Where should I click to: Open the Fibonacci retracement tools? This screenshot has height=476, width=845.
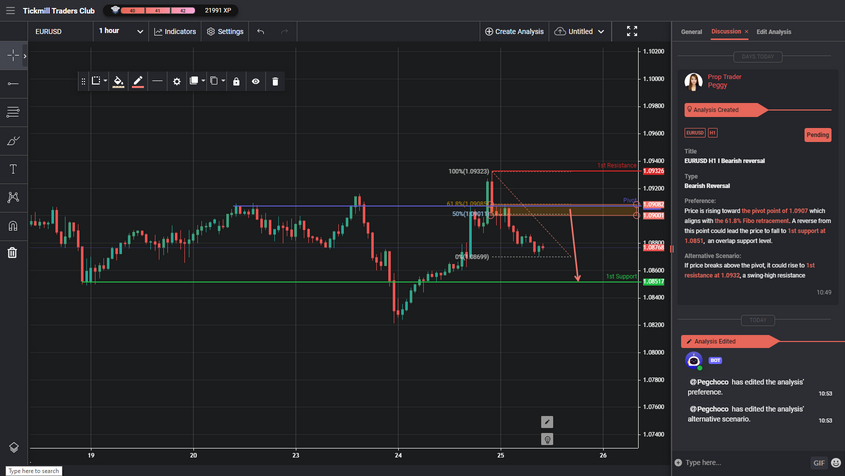pos(13,112)
